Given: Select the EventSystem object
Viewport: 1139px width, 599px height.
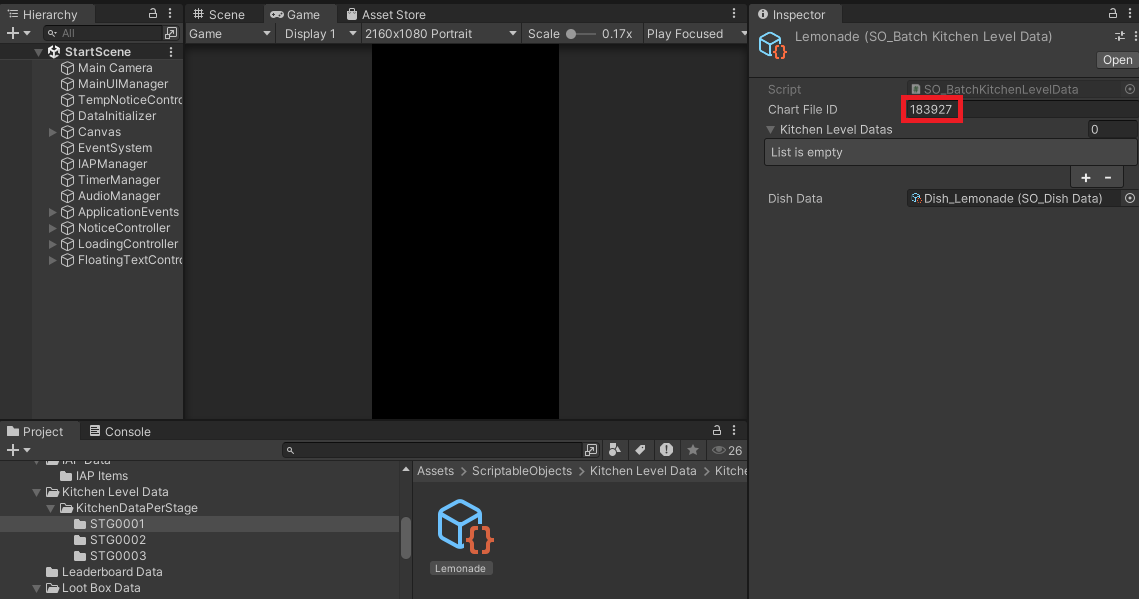Looking at the screenshot, I should coord(115,148).
